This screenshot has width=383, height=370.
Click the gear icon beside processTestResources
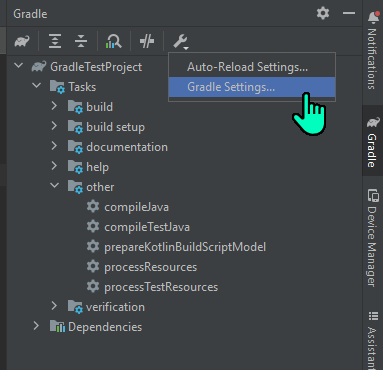[93, 287]
